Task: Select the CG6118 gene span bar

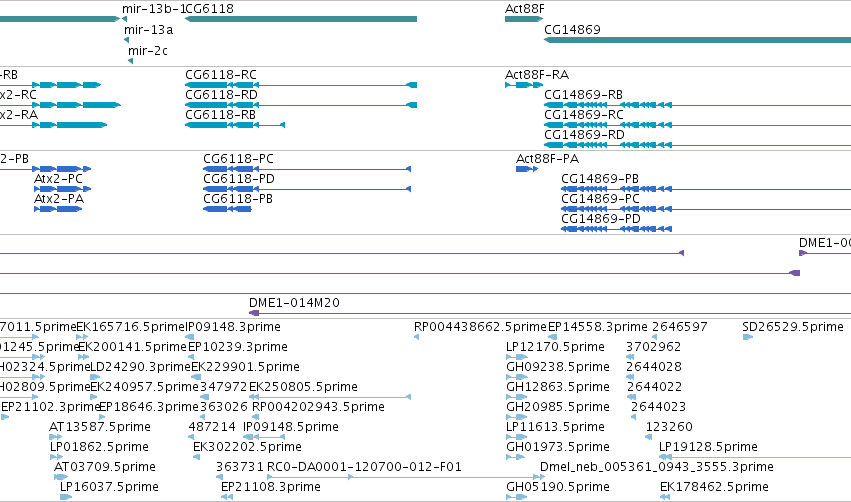Action: tap(301, 19)
